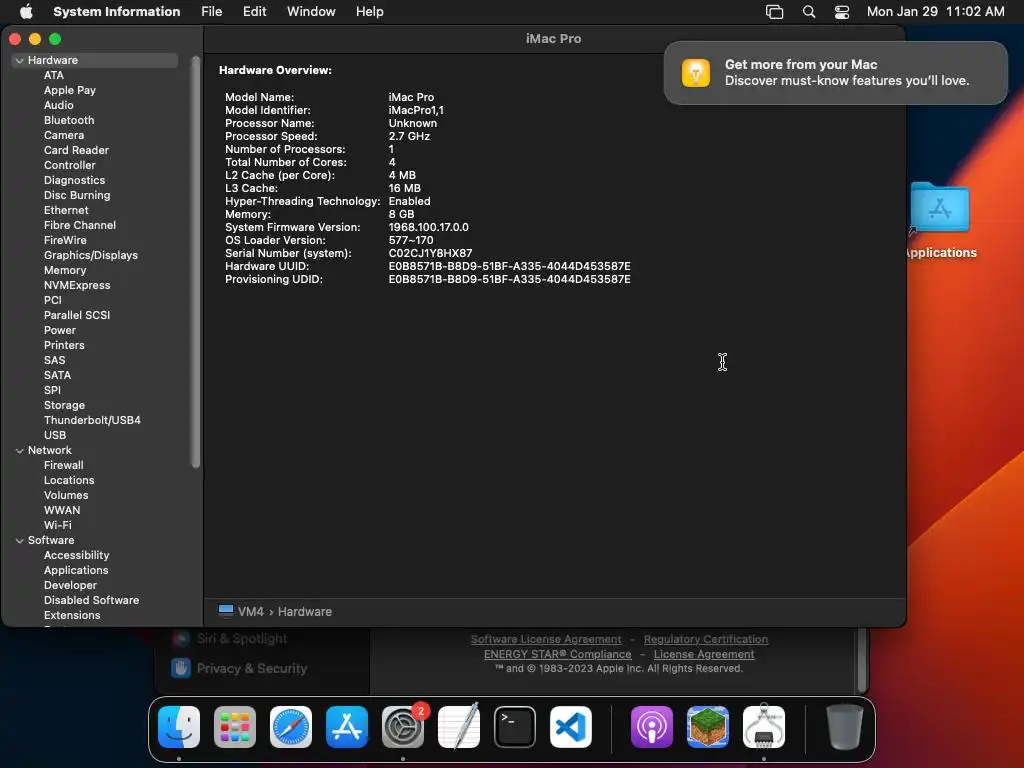
Task: Launch Terminal from the Dock
Action: [515, 727]
